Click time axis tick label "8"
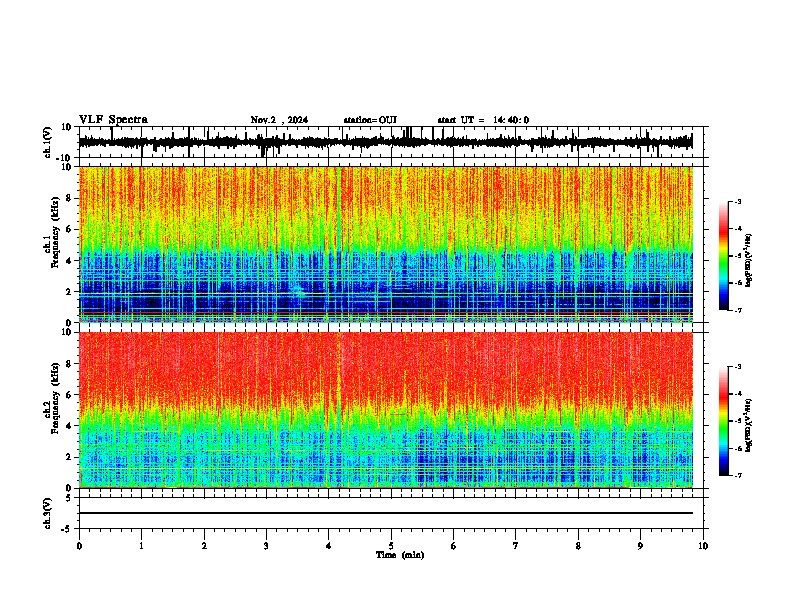Viewport: 792px width, 612px height. [578, 546]
